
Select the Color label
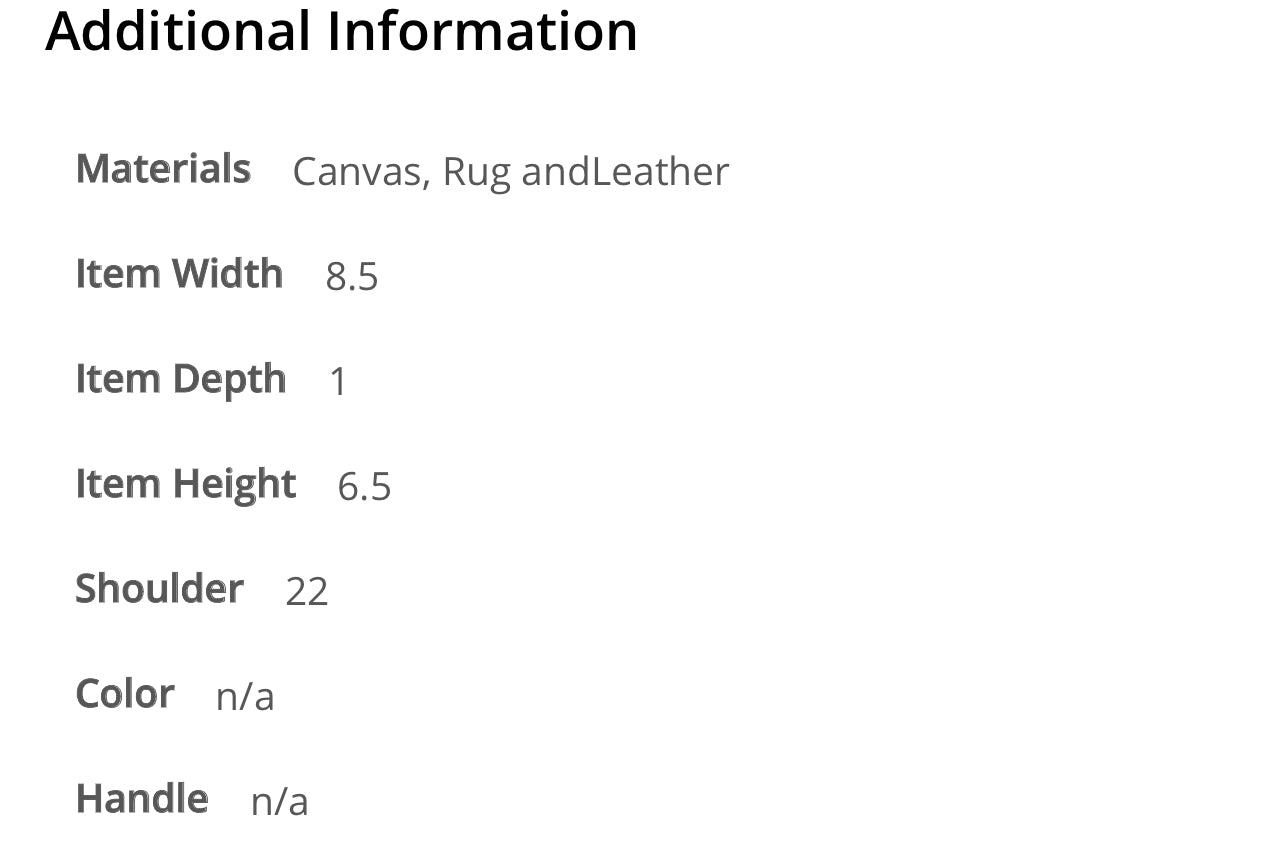pos(125,694)
